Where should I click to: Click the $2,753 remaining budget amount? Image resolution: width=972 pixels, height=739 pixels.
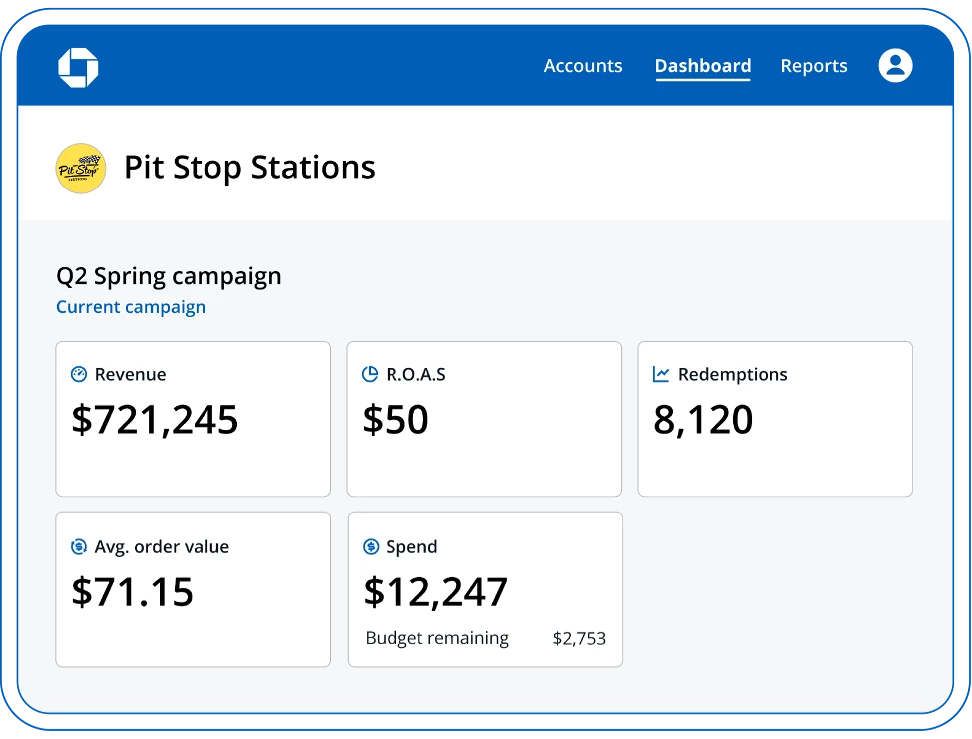point(579,639)
